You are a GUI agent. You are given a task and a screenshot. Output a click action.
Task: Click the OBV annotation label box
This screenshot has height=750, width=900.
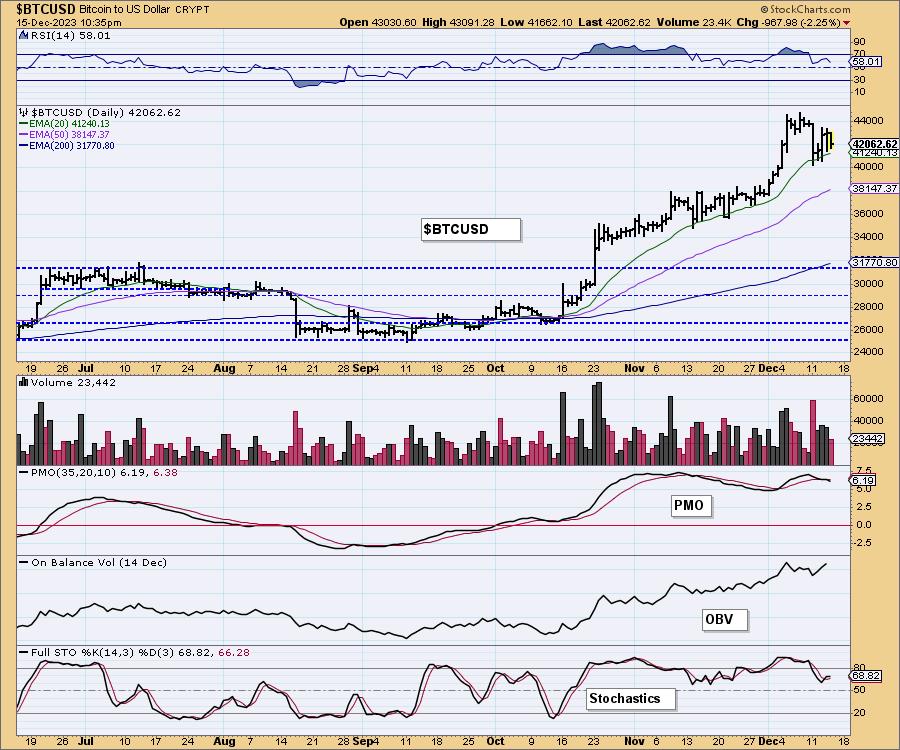point(726,620)
